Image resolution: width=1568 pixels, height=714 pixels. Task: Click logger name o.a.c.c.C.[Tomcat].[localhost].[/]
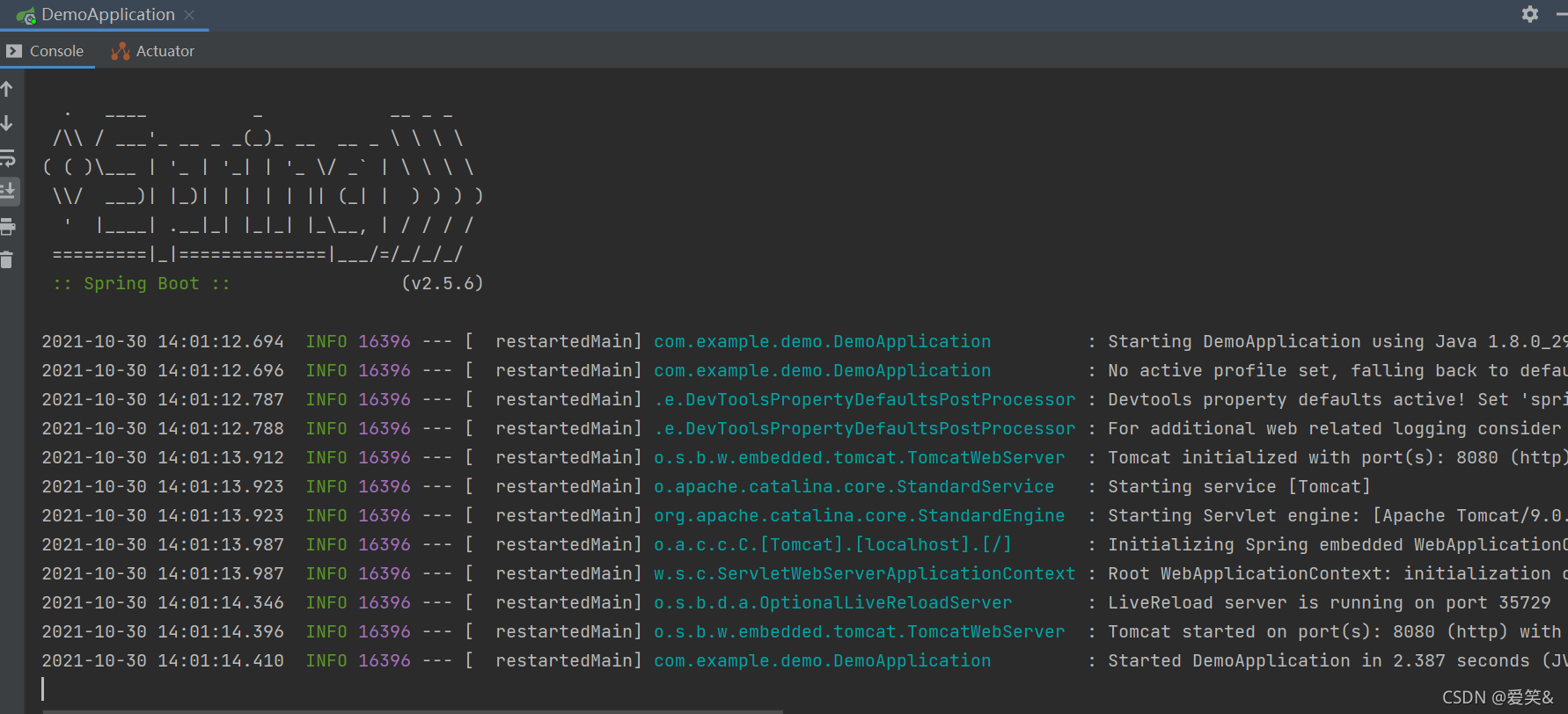coord(832,544)
